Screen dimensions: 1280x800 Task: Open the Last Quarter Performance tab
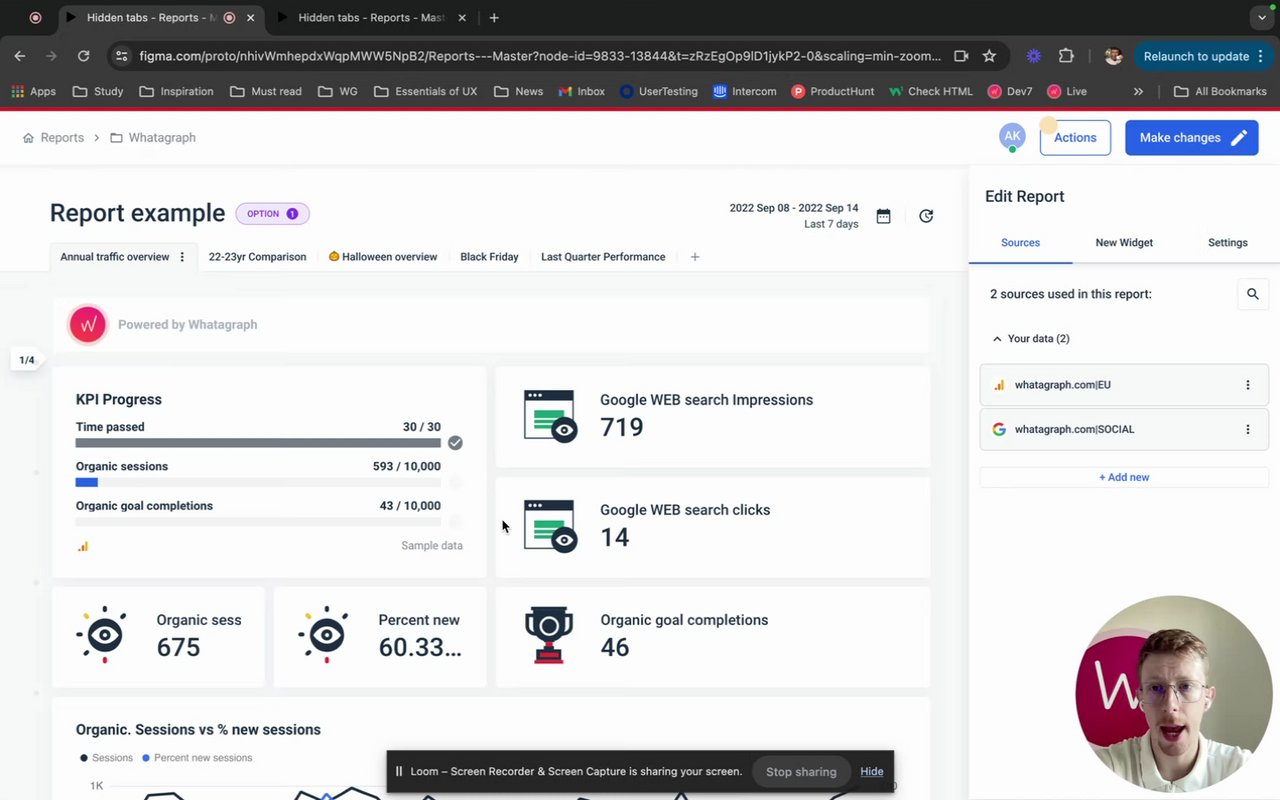603,257
